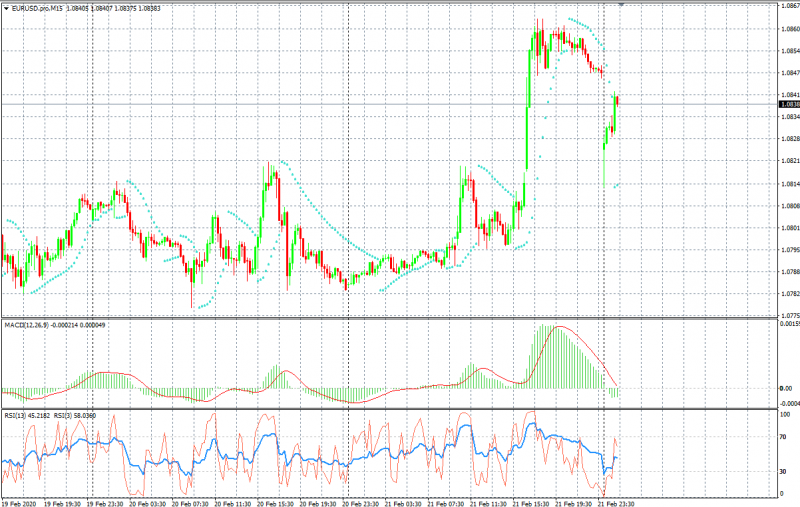Click the peak of the red MACD signal line
Viewport: 800px width, 507px height.
558,327
